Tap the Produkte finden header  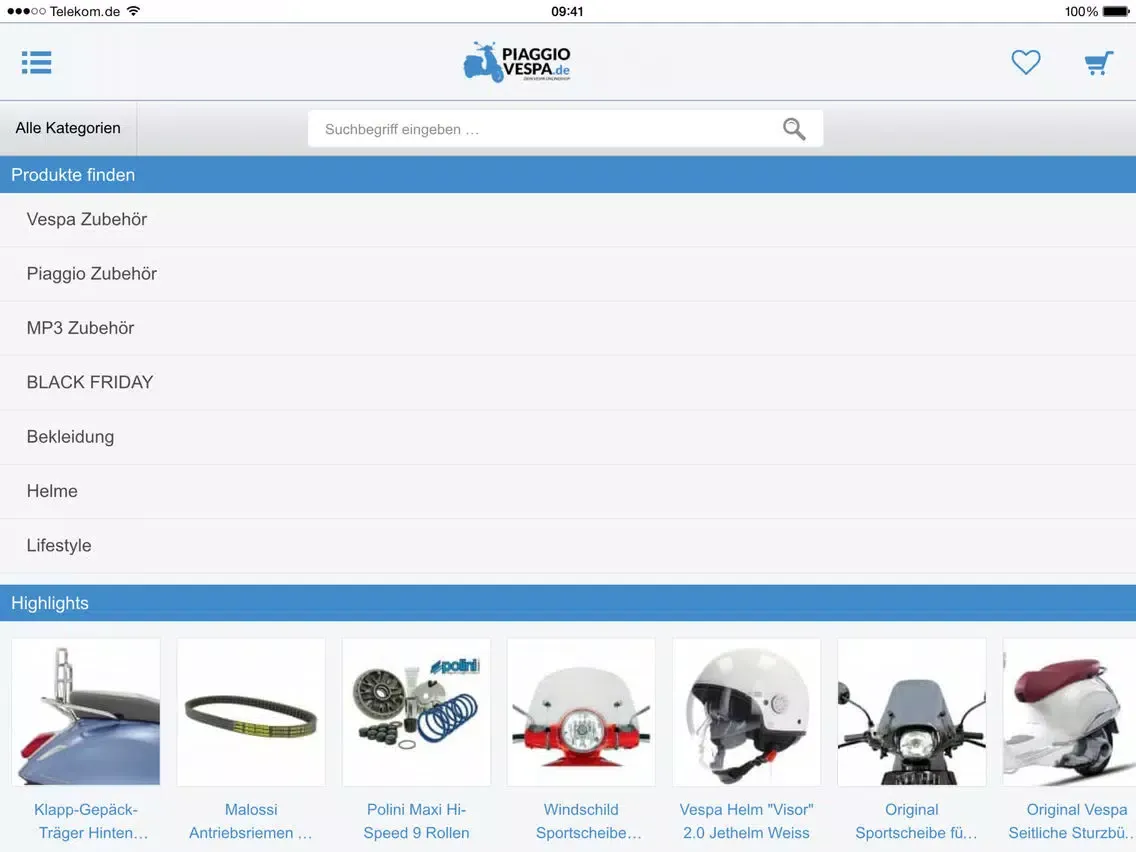click(x=568, y=175)
